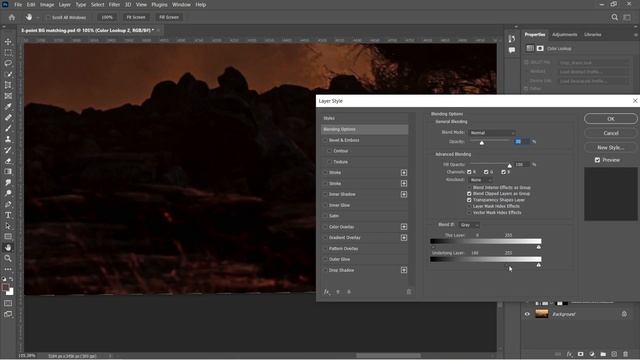Toggle the Preview checkbox

598,160
